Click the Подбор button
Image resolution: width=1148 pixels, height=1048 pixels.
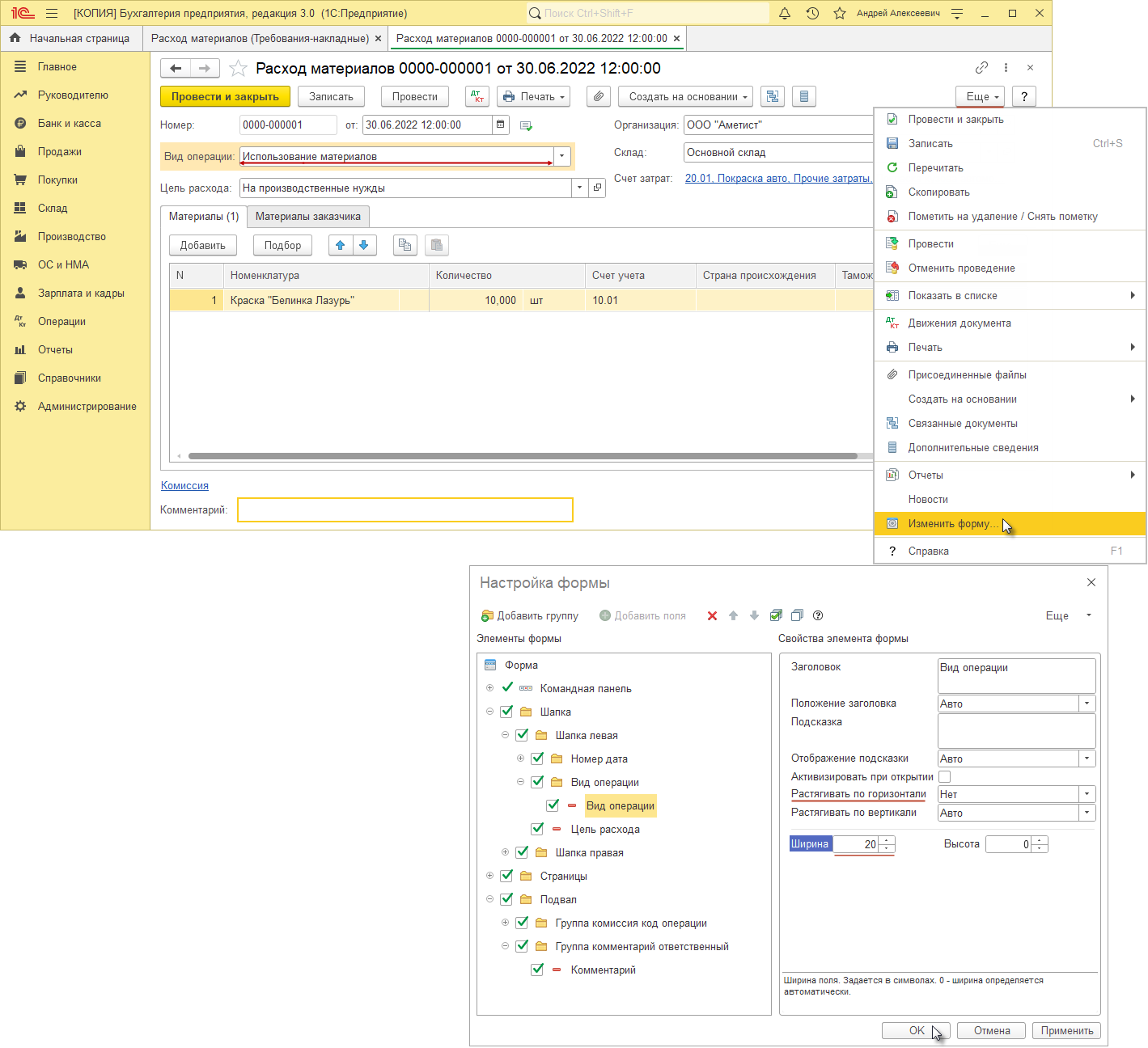point(282,245)
